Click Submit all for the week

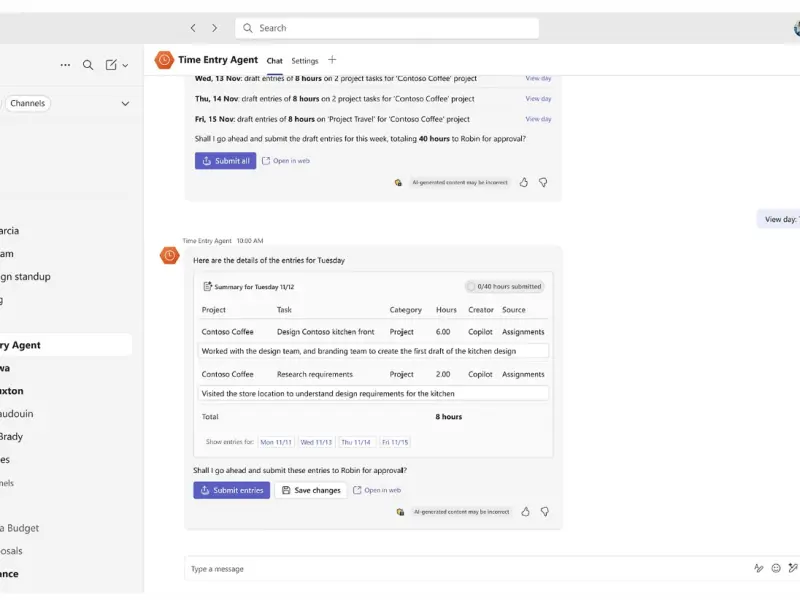(225, 160)
